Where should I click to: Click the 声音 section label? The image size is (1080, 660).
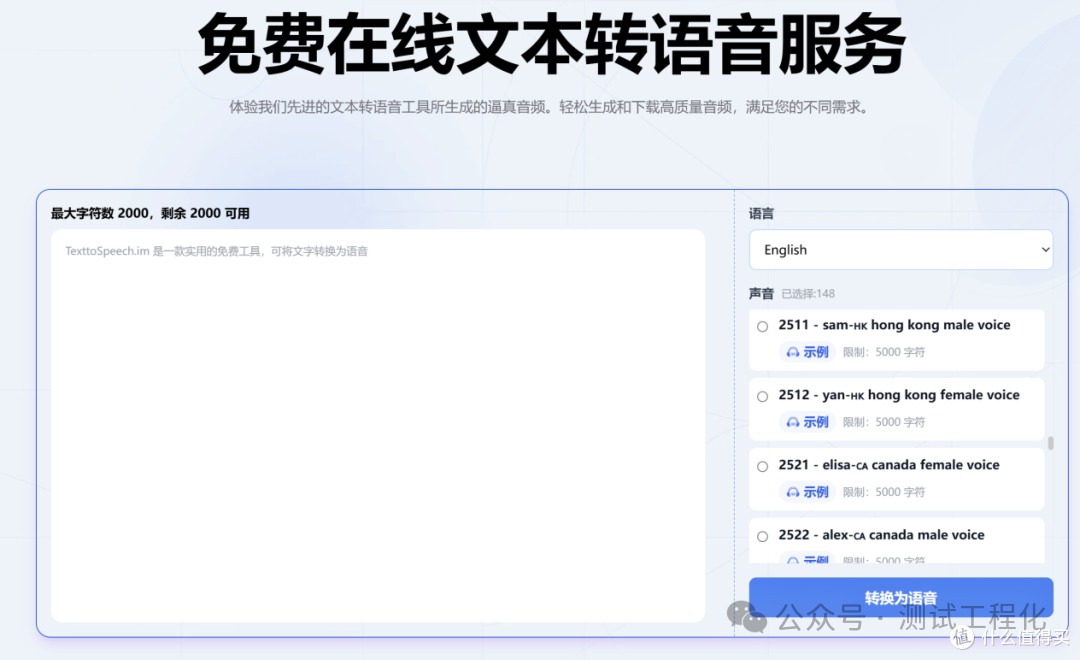pos(761,294)
